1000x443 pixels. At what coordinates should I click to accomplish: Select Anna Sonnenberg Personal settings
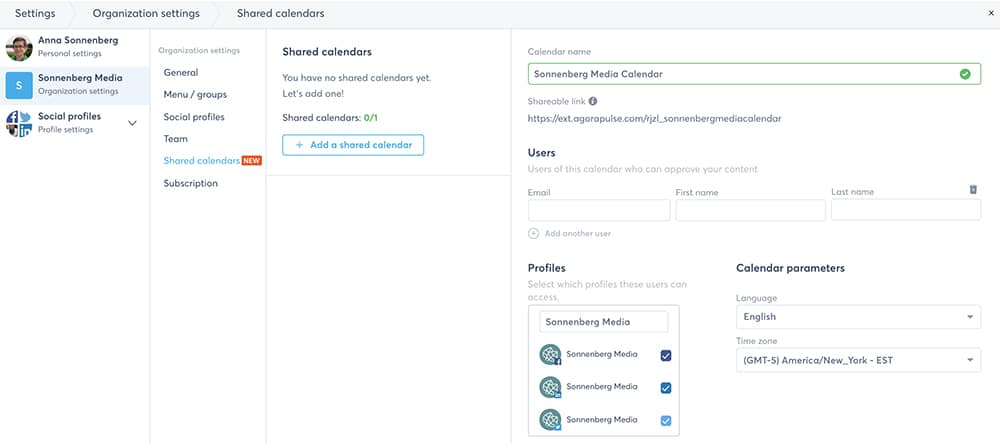(x=75, y=47)
